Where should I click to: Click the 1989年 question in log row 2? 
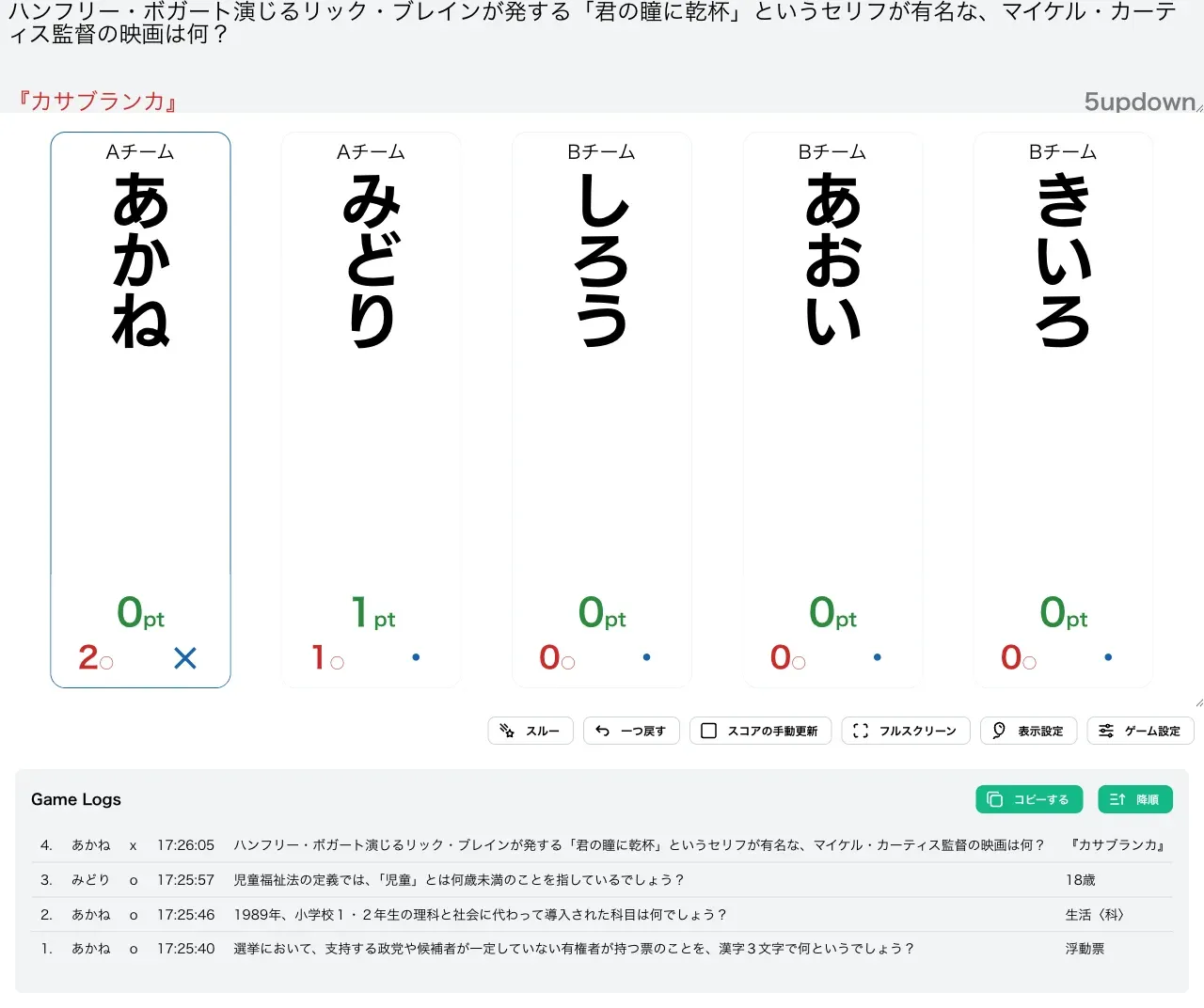point(481,915)
